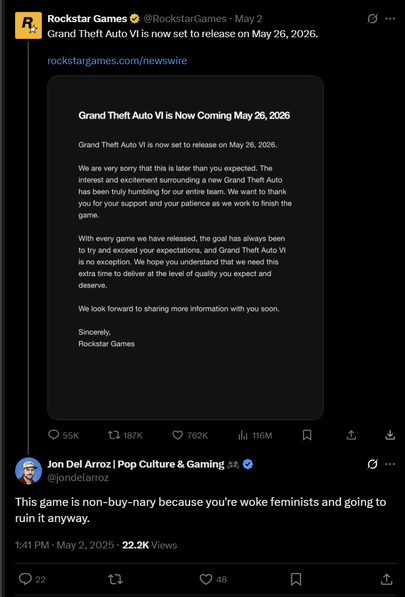This screenshot has height=597, width=405.
Task: Open Rockstar Games profile avatar
Action: (28, 25)
